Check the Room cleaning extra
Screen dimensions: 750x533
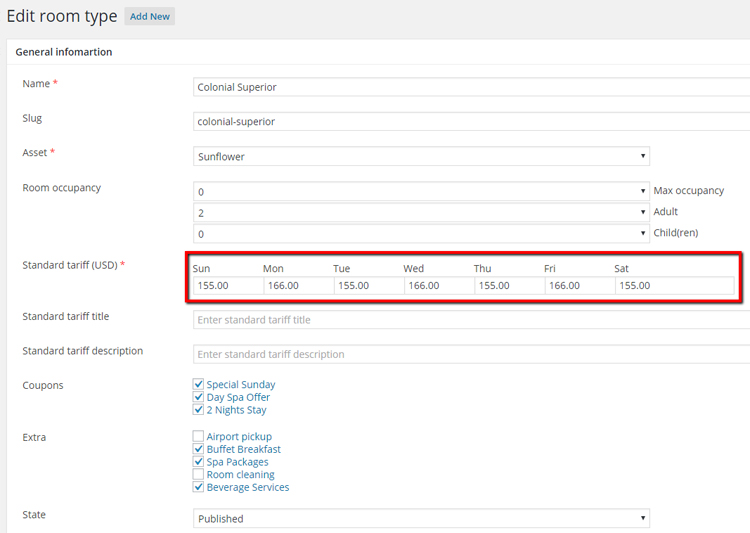click(x=198, y=475)
